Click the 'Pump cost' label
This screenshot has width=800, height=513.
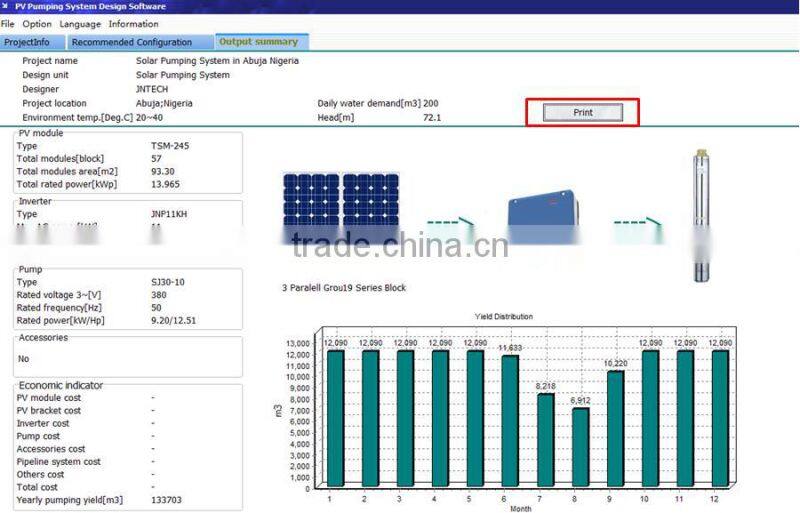[x=38, y=436]
